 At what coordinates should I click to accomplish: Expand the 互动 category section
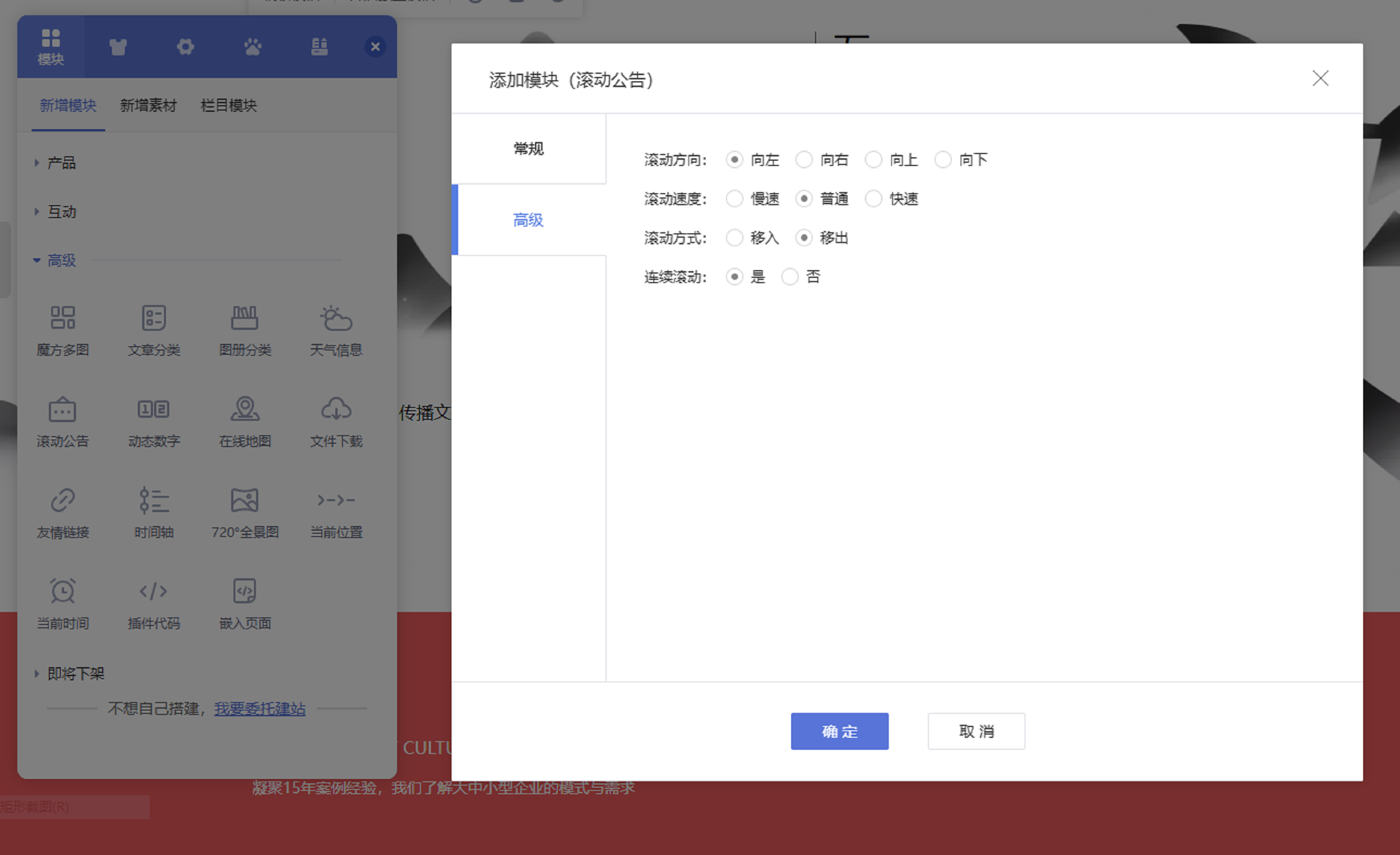[x=61, y=212]
